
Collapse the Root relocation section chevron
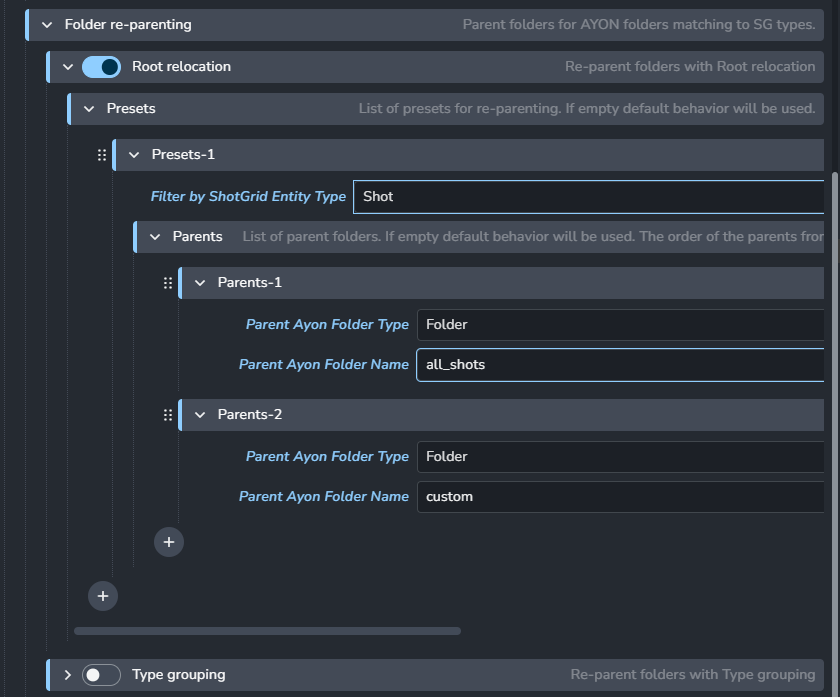click(x=68, y=67)
